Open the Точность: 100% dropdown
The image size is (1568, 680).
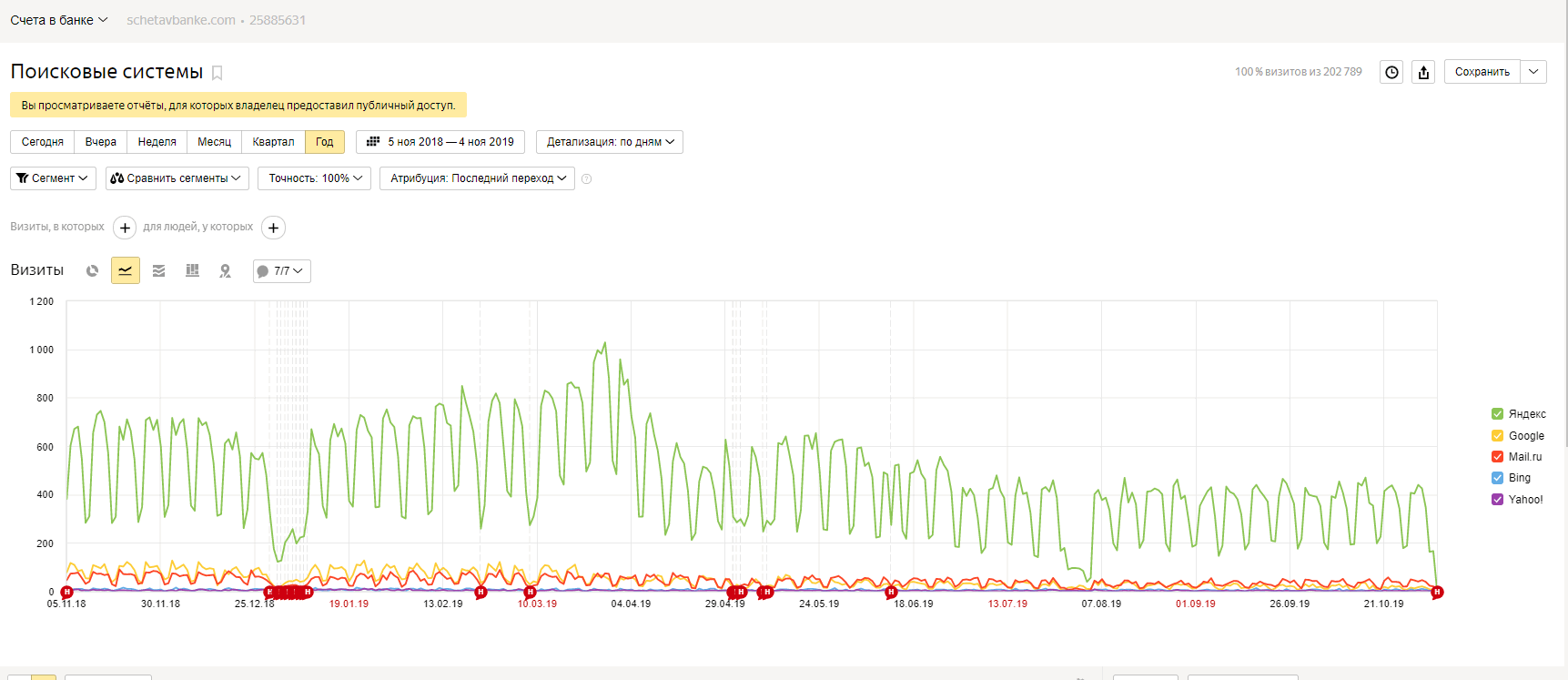pos(315,178)
